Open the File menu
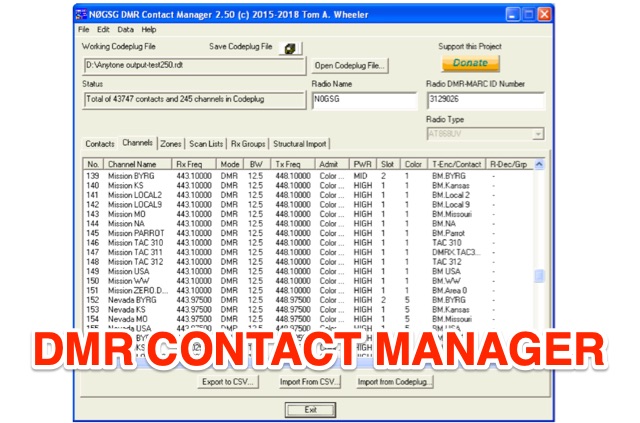 tap(84, 29)
